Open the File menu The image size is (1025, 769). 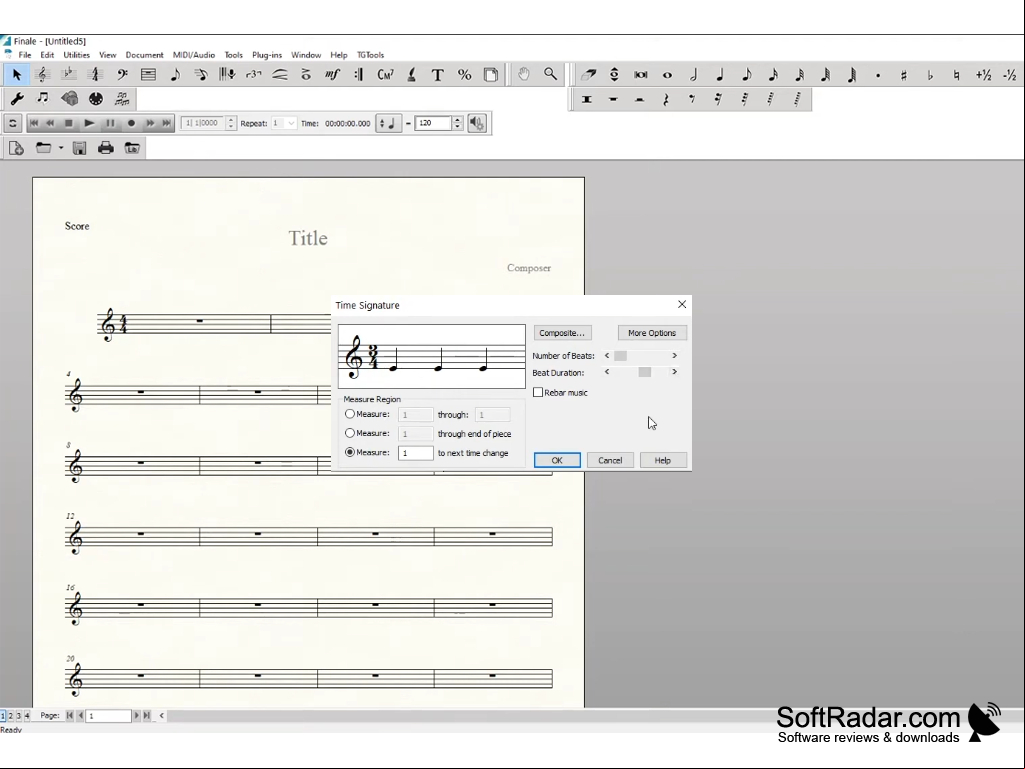coord(25,55)
